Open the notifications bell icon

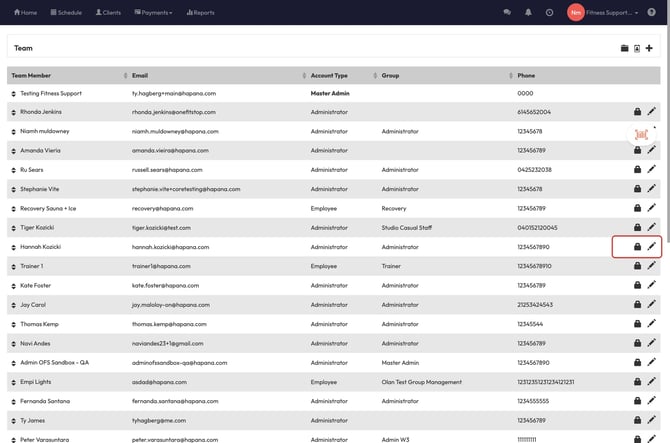(x=528, y=12)
